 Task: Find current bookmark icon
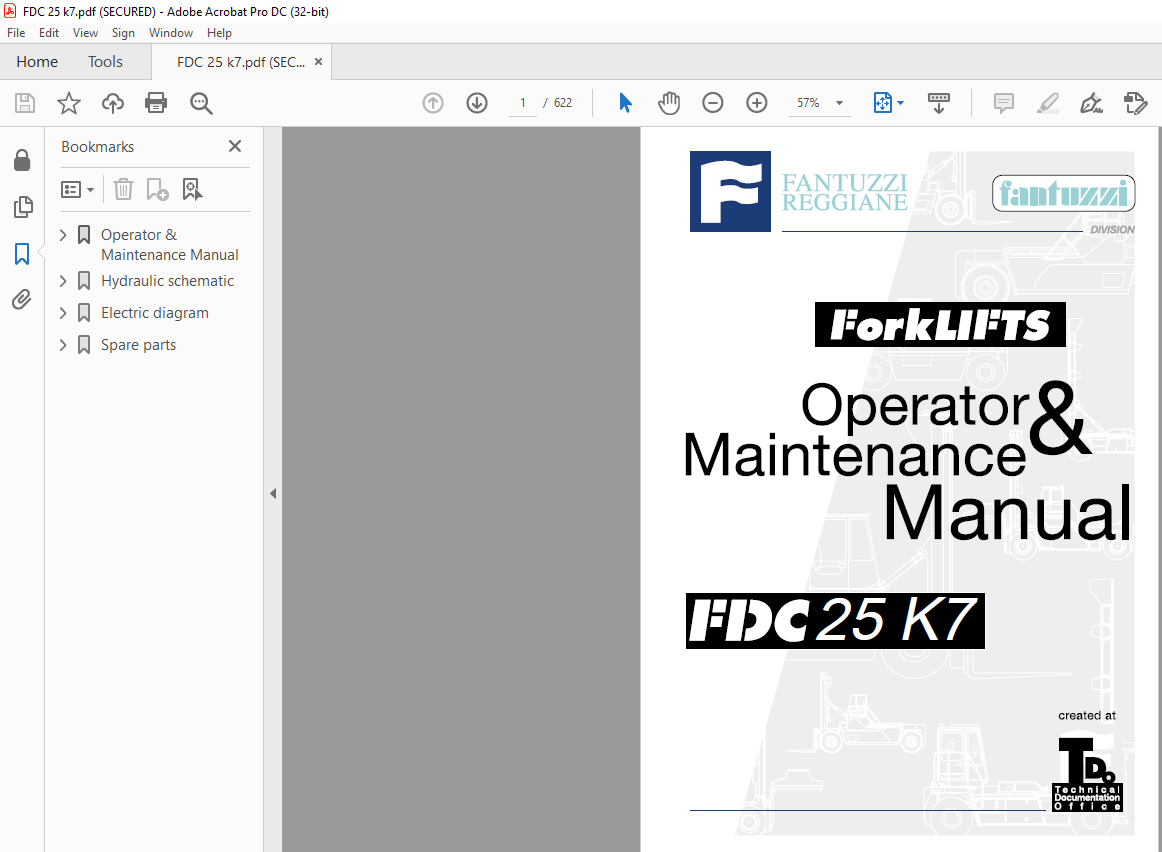(x=192, y=190)
